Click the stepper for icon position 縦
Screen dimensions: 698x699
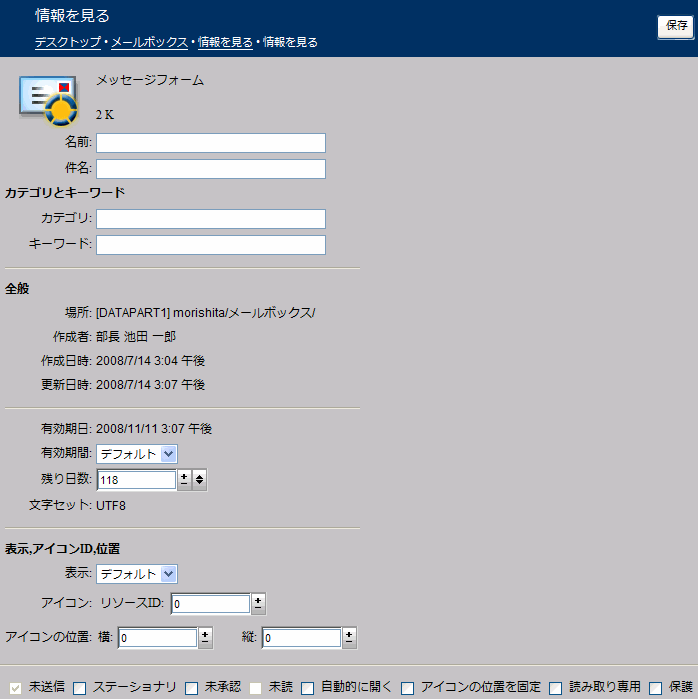(349, 638)
